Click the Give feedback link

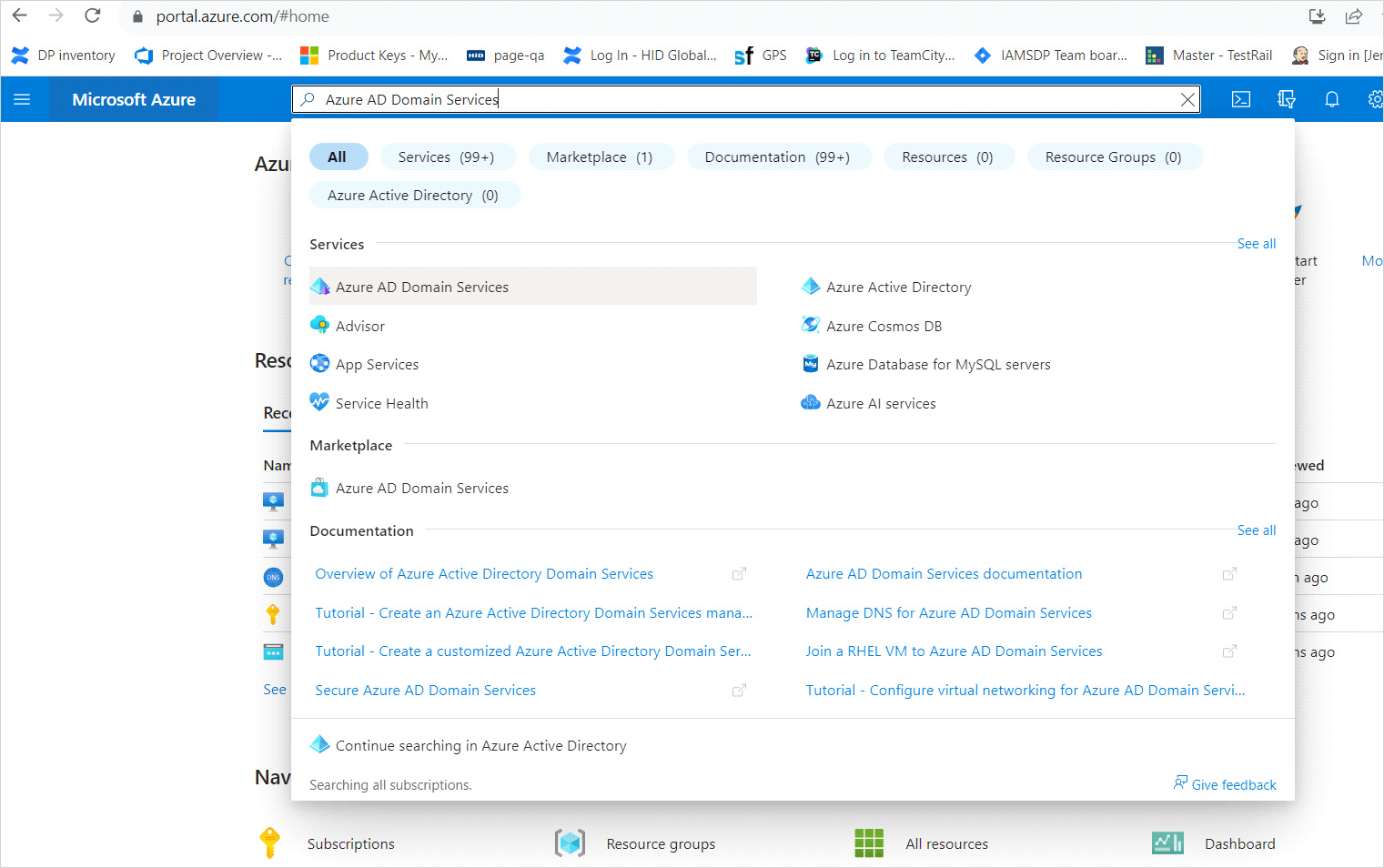(1233, 784)
